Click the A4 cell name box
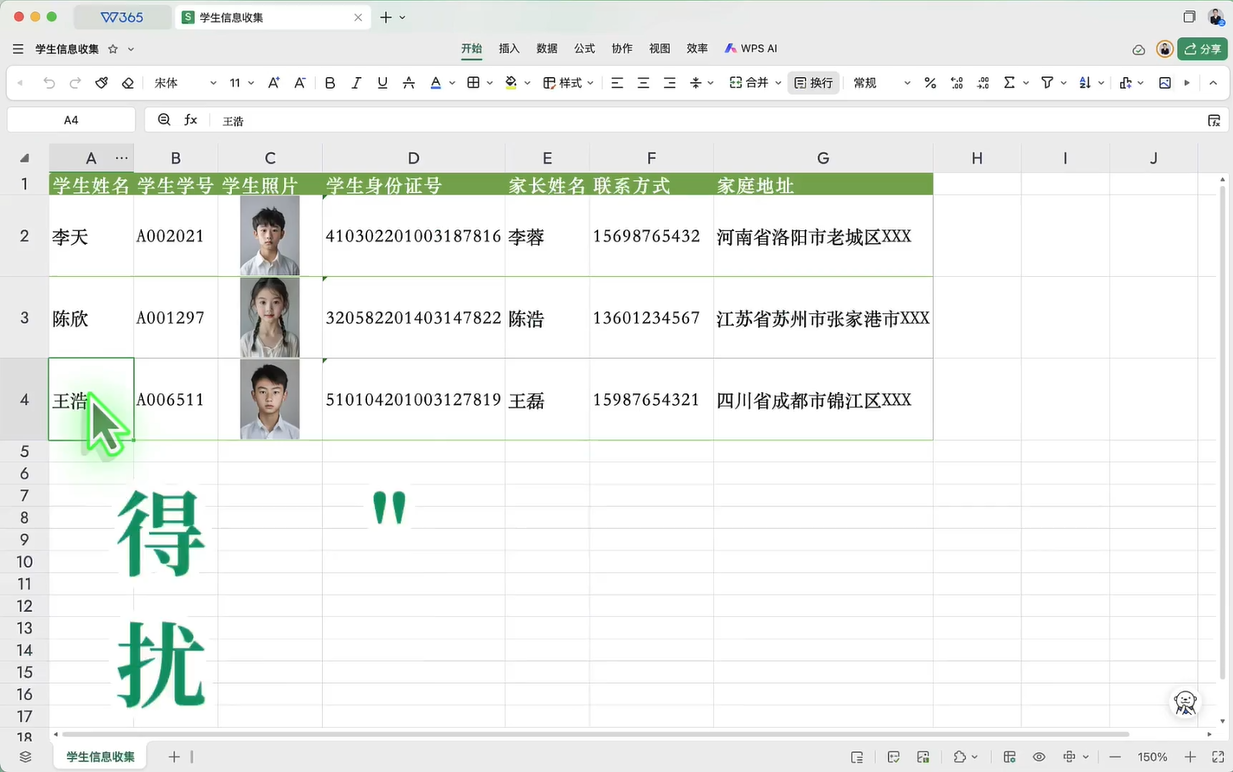This screenshot has width=1233, height=772. tap(71, 120)
